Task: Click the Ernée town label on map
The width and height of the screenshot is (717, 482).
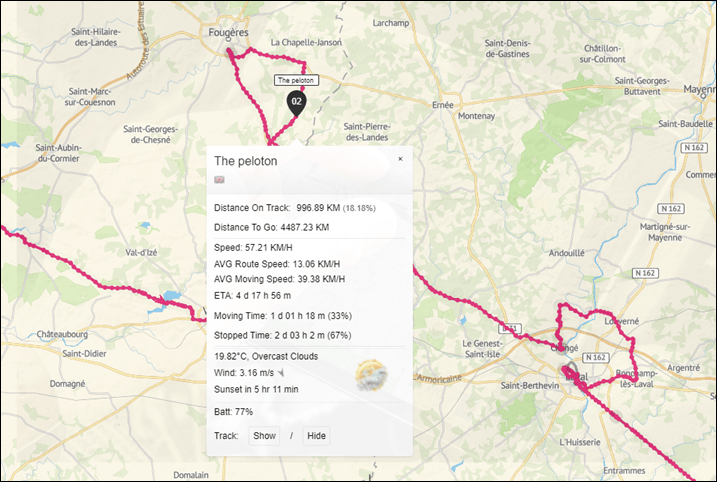Action: 443,105
